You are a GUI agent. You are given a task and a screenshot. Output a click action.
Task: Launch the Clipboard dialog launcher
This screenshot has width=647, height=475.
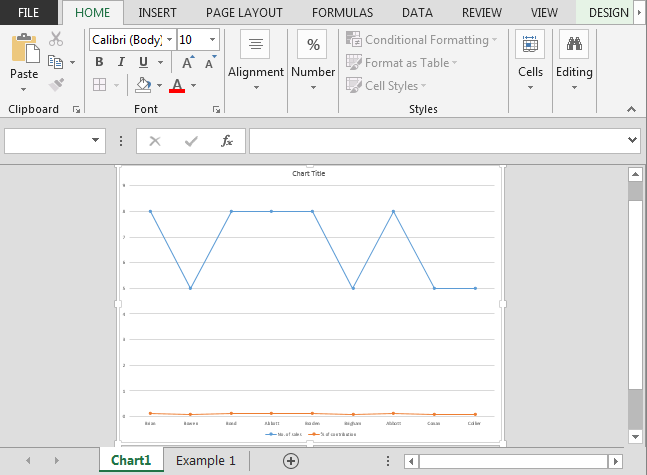(76, 109)
